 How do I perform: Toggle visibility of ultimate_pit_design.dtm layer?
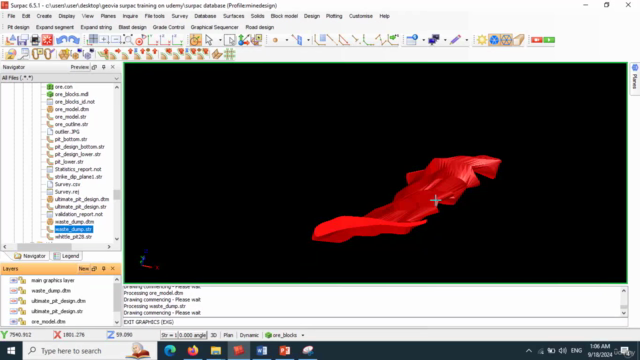tap(14, 301)
